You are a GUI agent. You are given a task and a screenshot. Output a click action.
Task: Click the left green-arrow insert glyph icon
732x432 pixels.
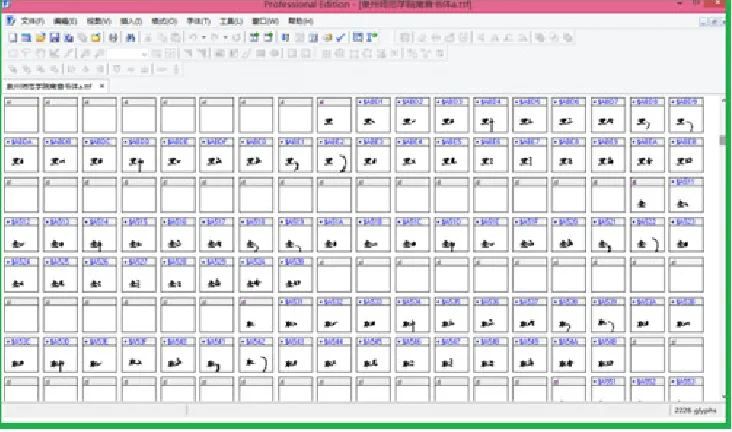click(254, 38)
